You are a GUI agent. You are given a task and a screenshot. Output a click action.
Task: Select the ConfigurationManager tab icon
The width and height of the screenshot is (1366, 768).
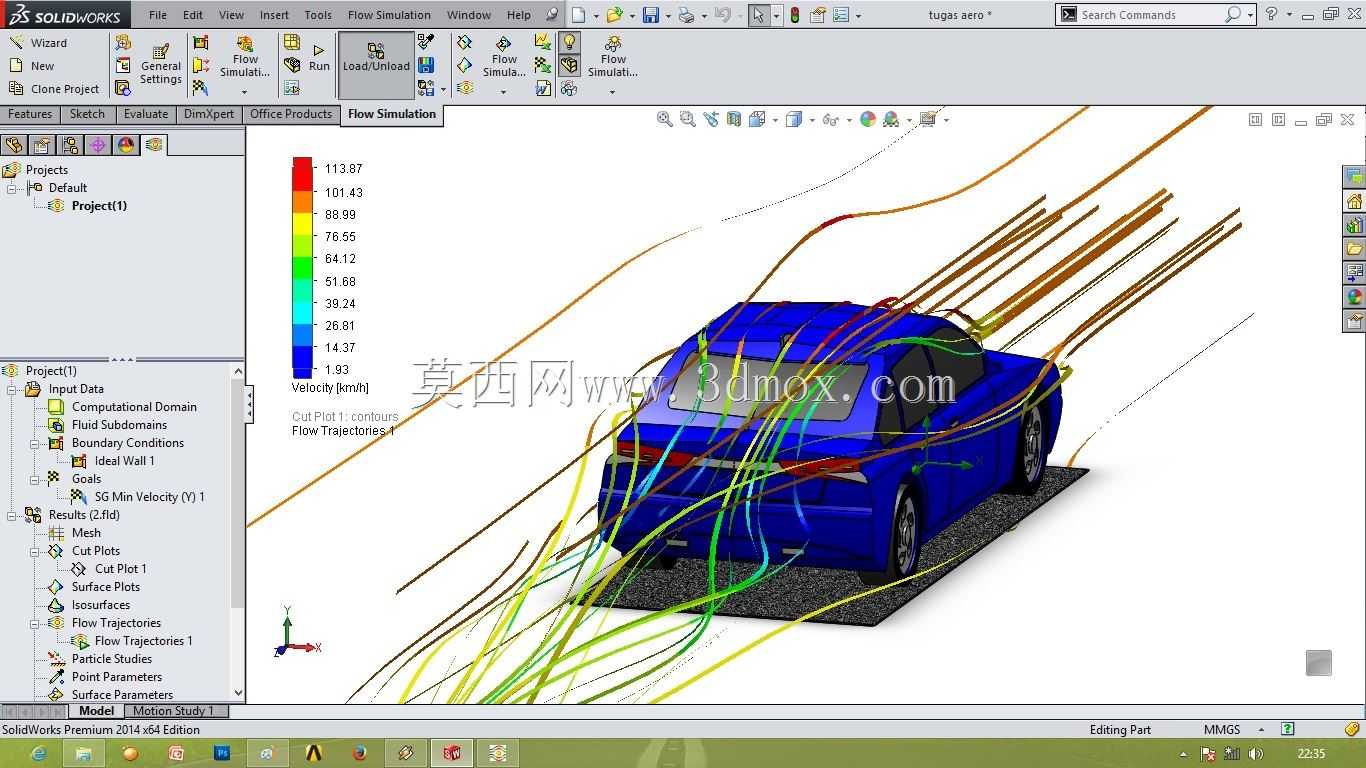[70, 145]
